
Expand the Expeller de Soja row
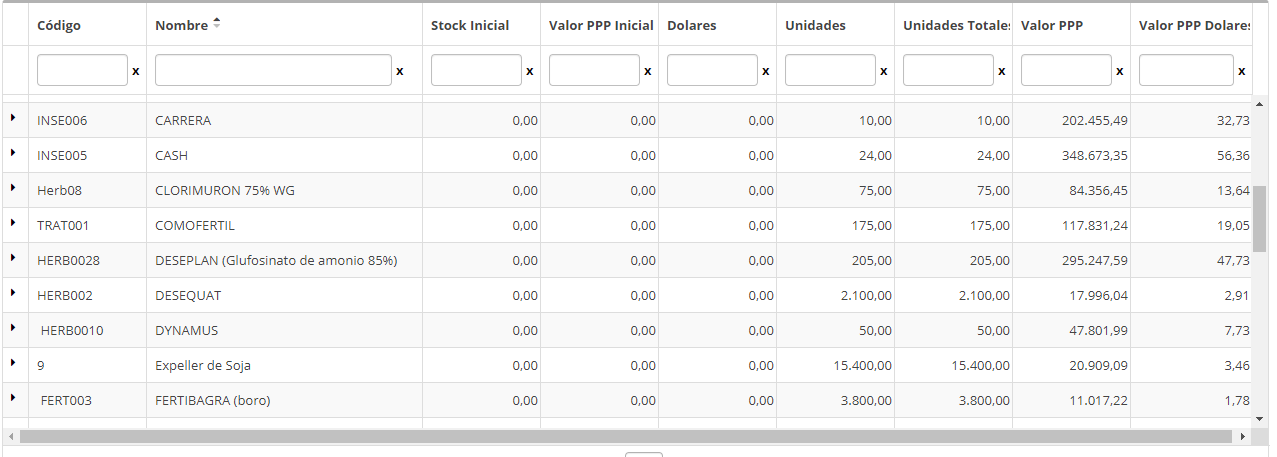click(14, 363)
